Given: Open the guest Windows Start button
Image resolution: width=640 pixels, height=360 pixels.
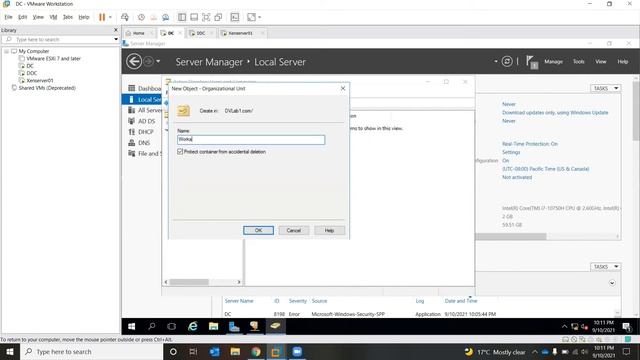Looking at the screenshot, I should click(x=131, y=326).
